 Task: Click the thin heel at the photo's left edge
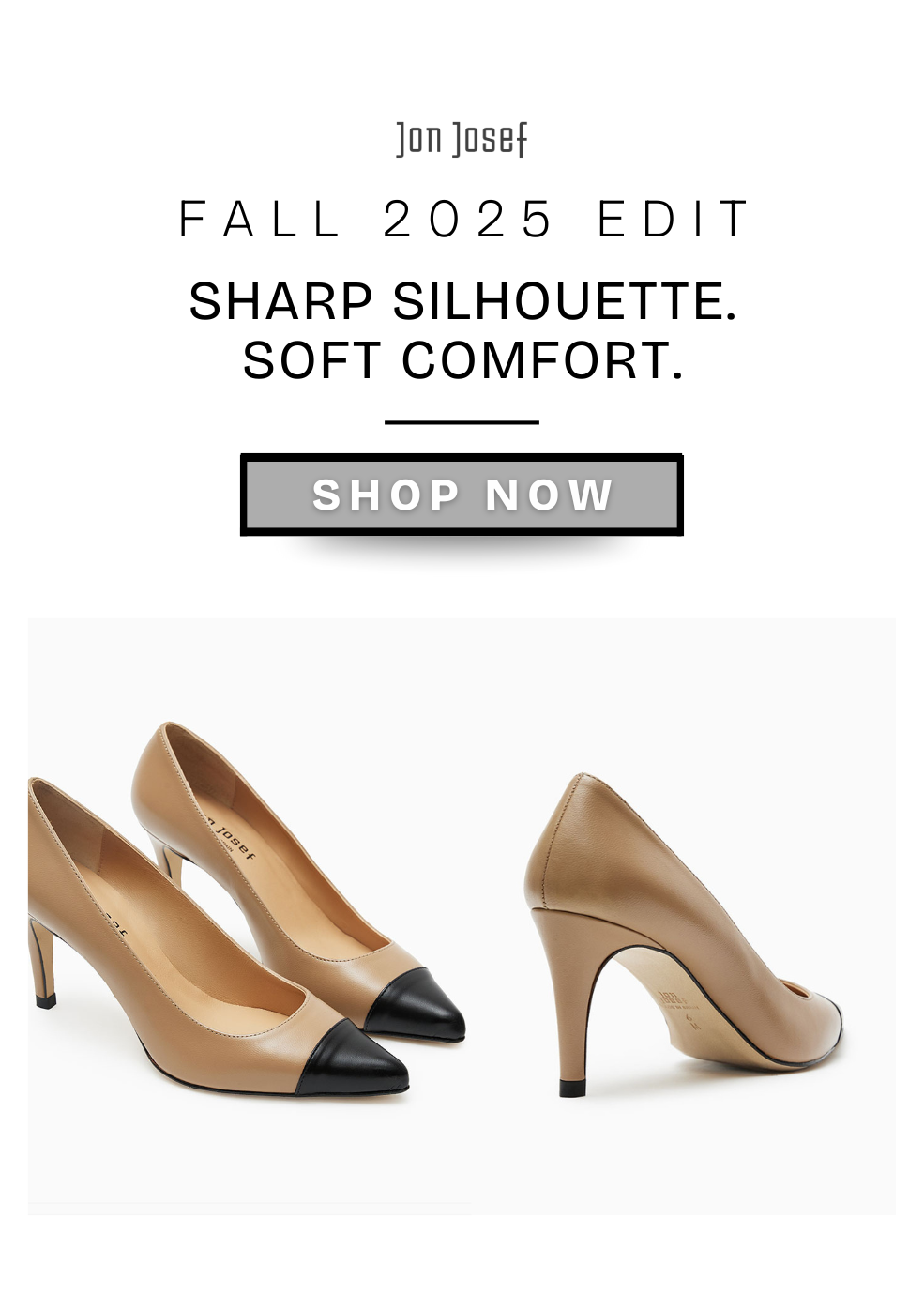click(42, 962)
